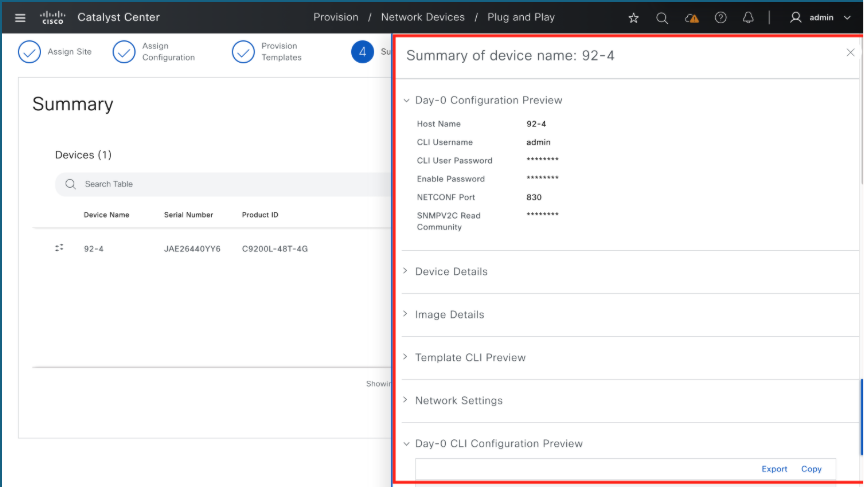This screenshot has height=487, width=864.
Task: Open the global search icon
Action: click(662, 18)
